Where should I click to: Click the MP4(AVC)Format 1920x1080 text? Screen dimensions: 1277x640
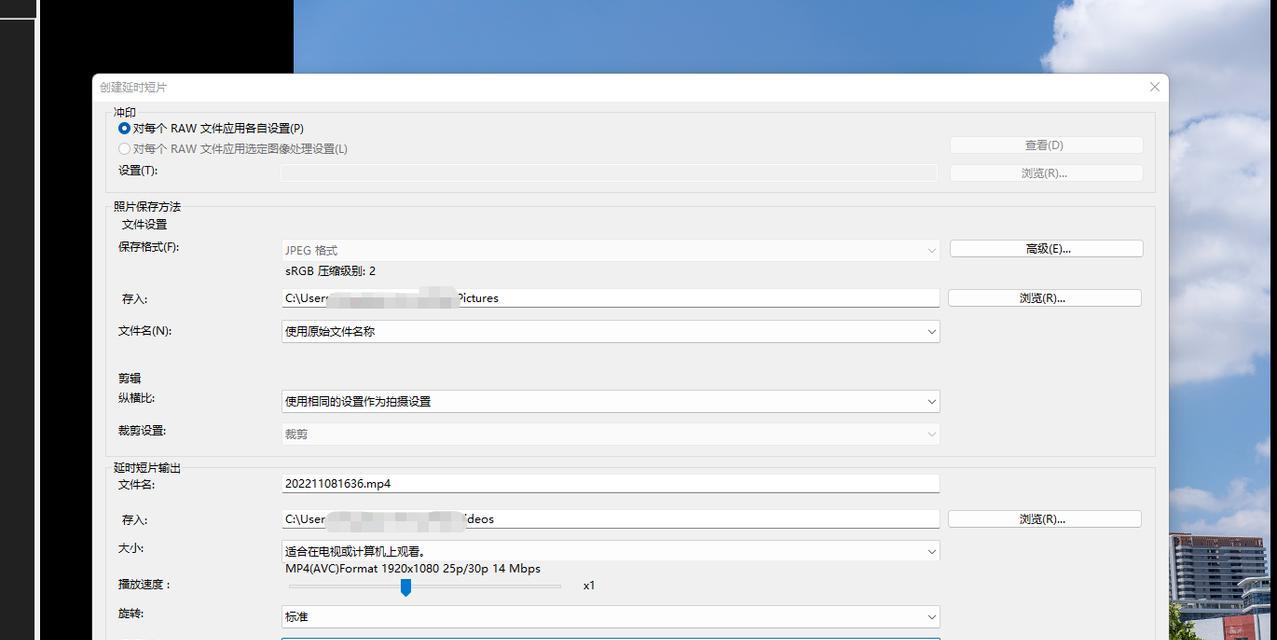click(x=412, y=569)
